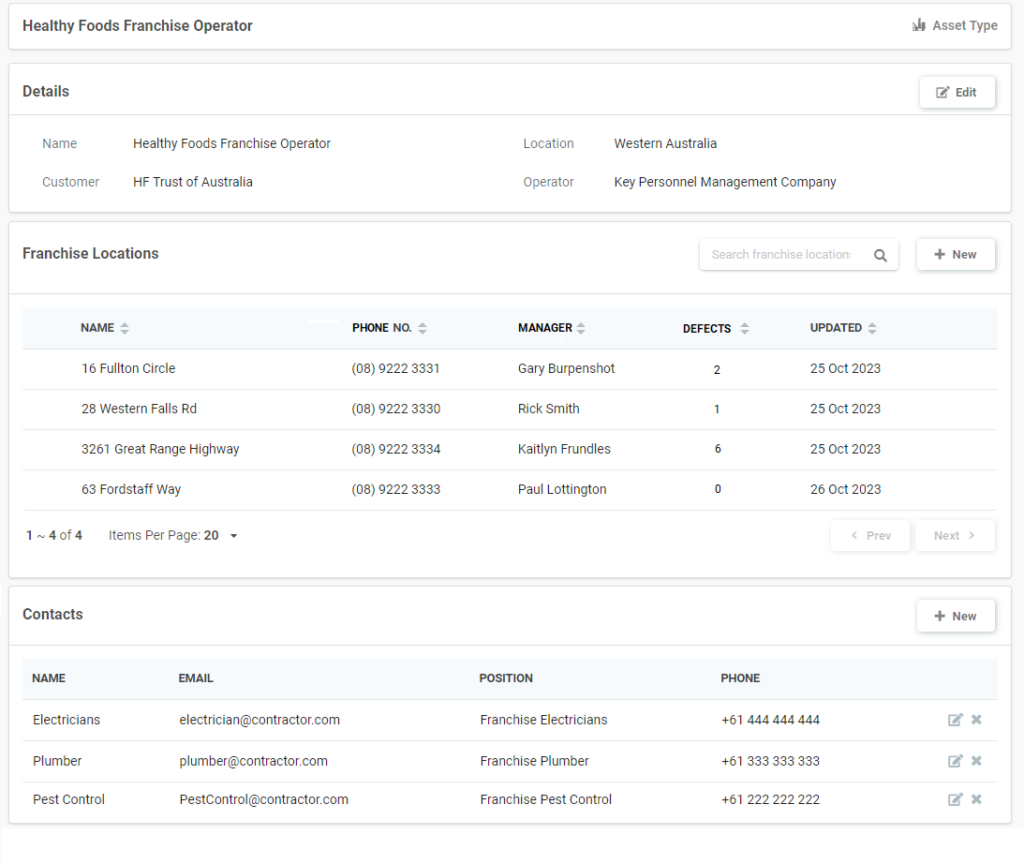Click Edit button in Details

956,92
